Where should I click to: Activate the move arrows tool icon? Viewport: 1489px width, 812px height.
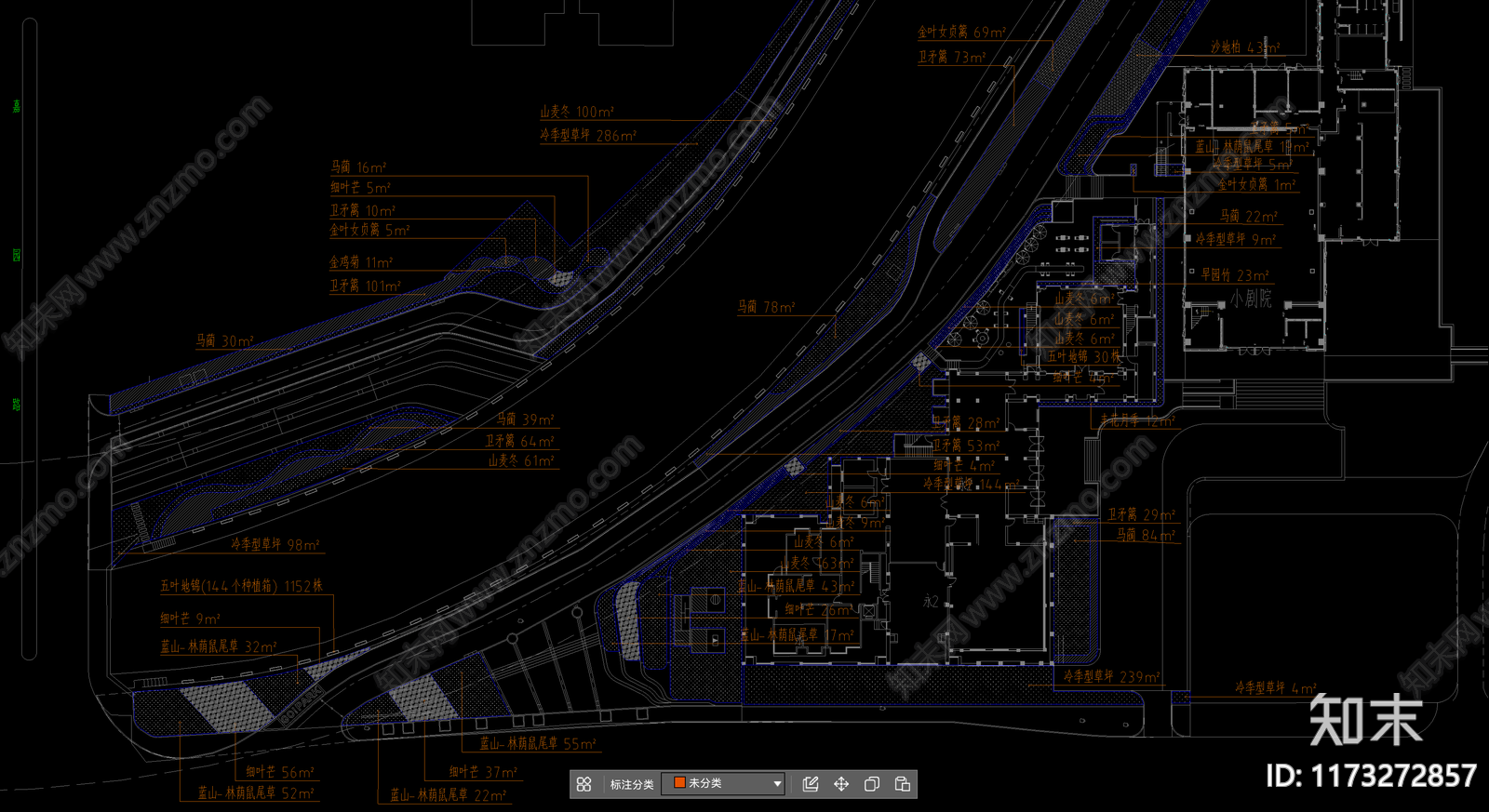pos(841,784)
